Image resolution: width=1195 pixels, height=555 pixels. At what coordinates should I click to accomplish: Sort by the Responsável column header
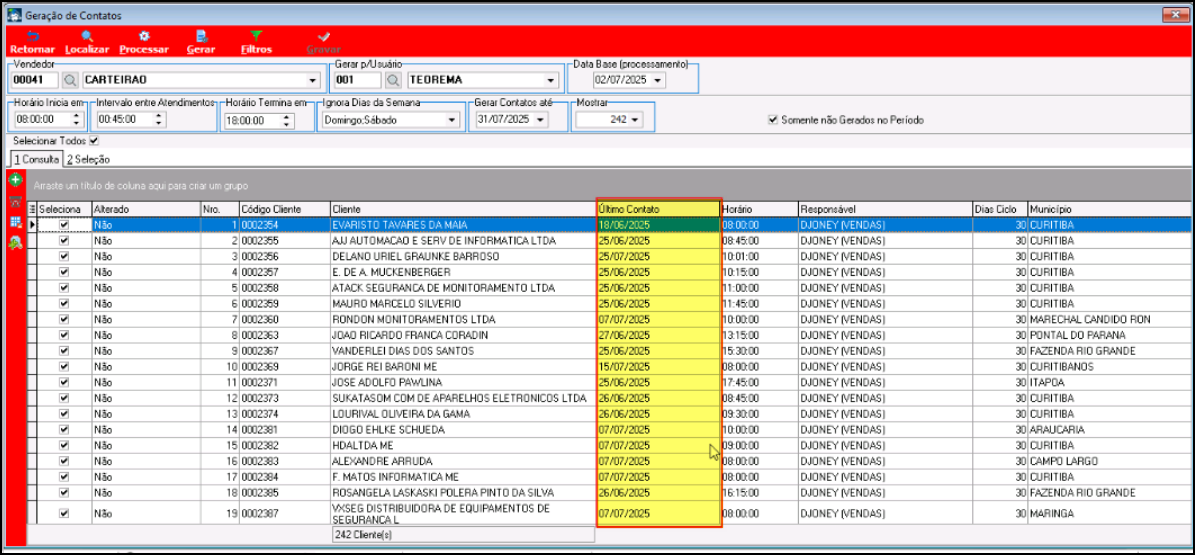pos(885,209)
